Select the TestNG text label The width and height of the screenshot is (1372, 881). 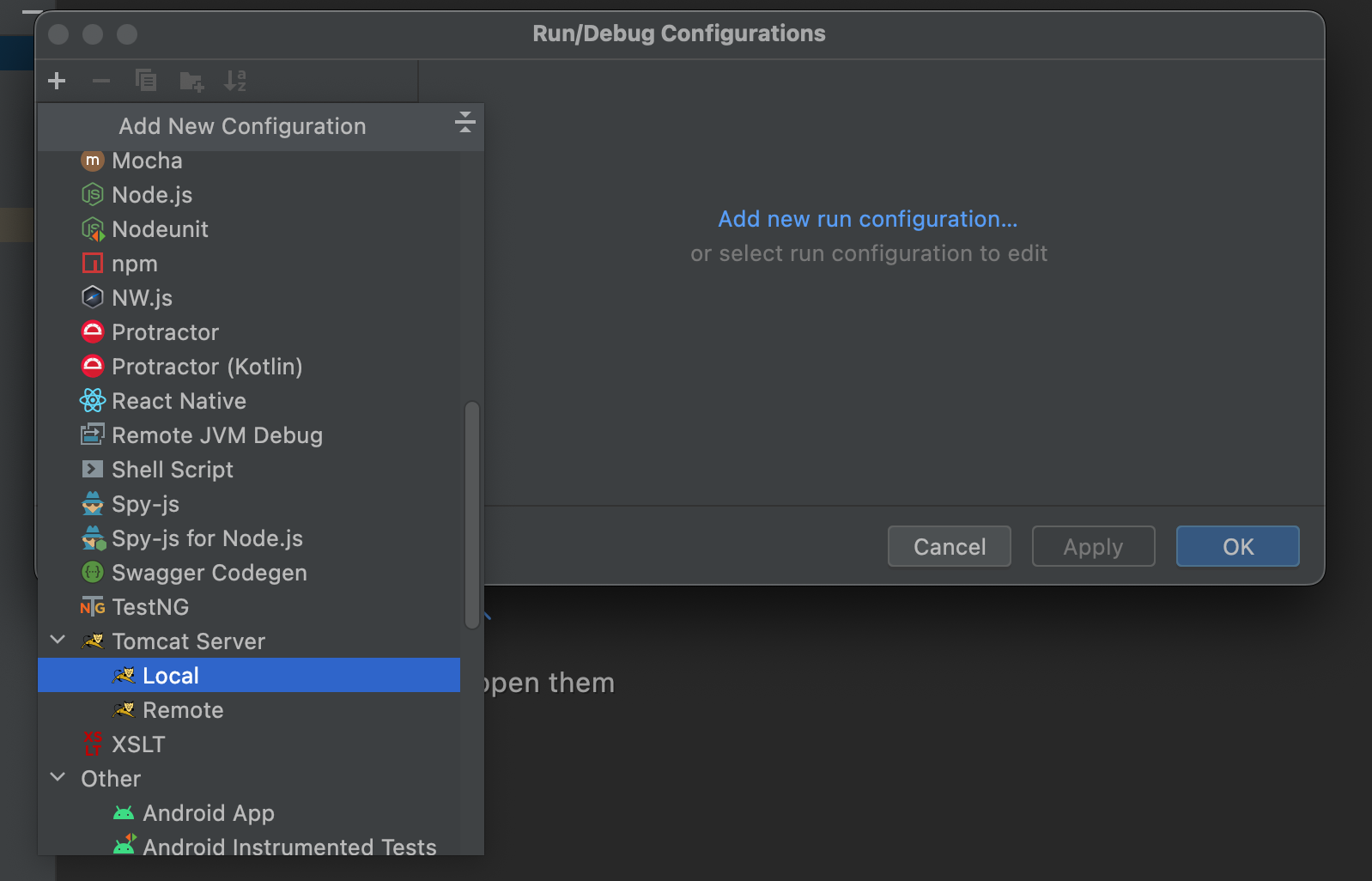150,607
